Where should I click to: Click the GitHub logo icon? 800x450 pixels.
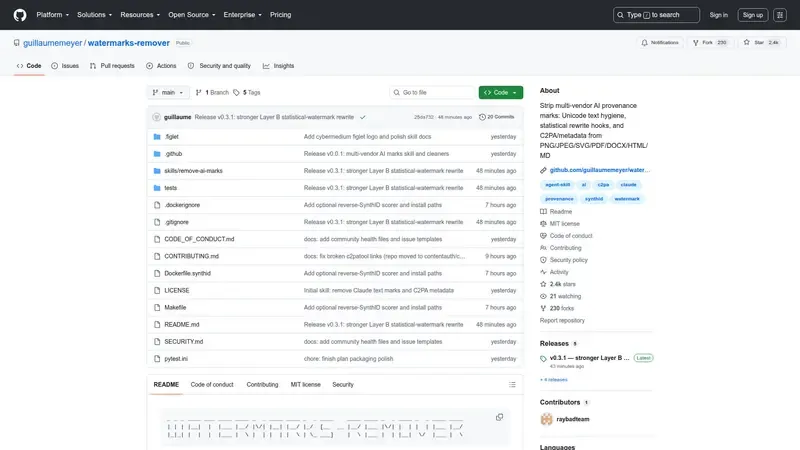pos(20,15)
